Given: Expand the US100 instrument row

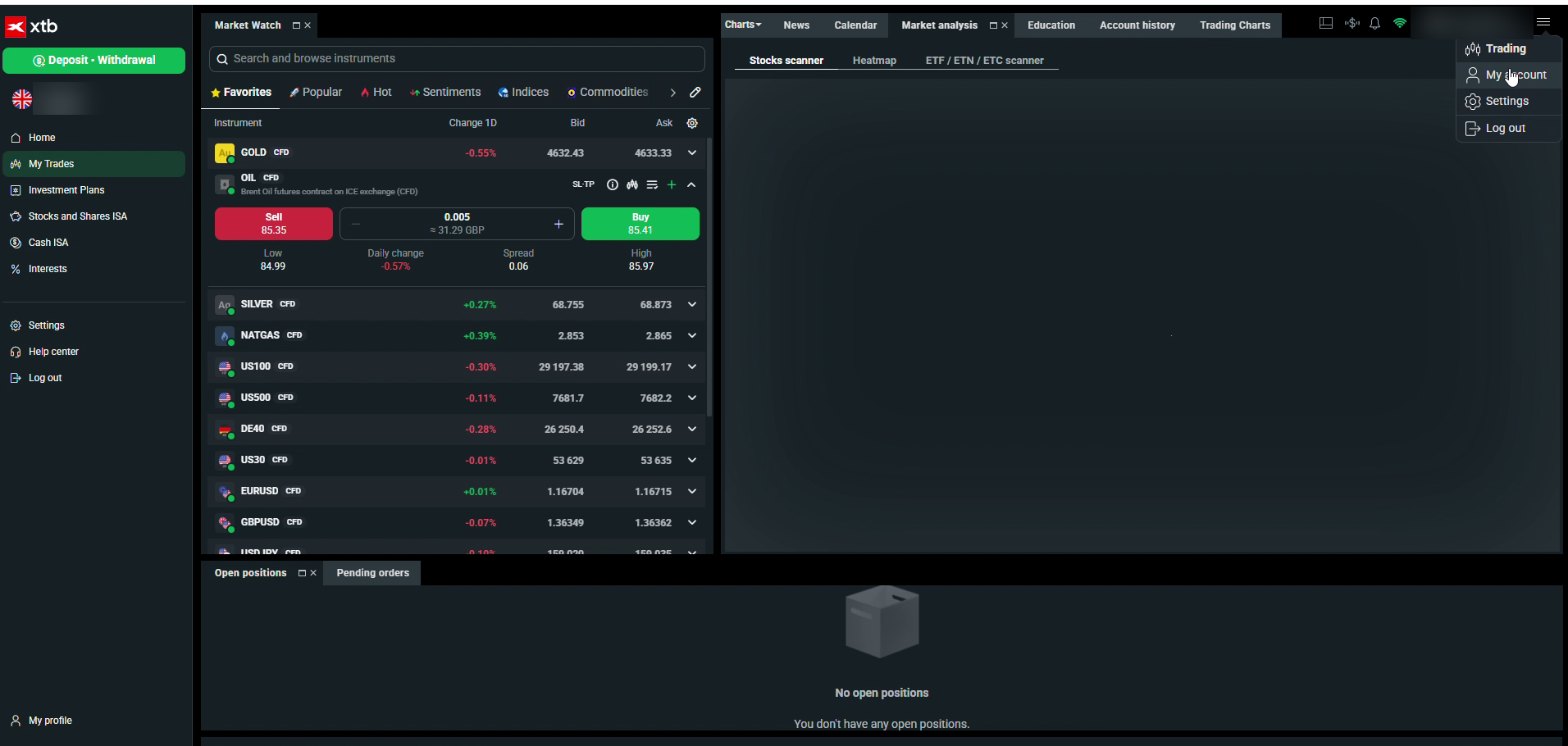Looking at the screenshot, I should [692, 367].
